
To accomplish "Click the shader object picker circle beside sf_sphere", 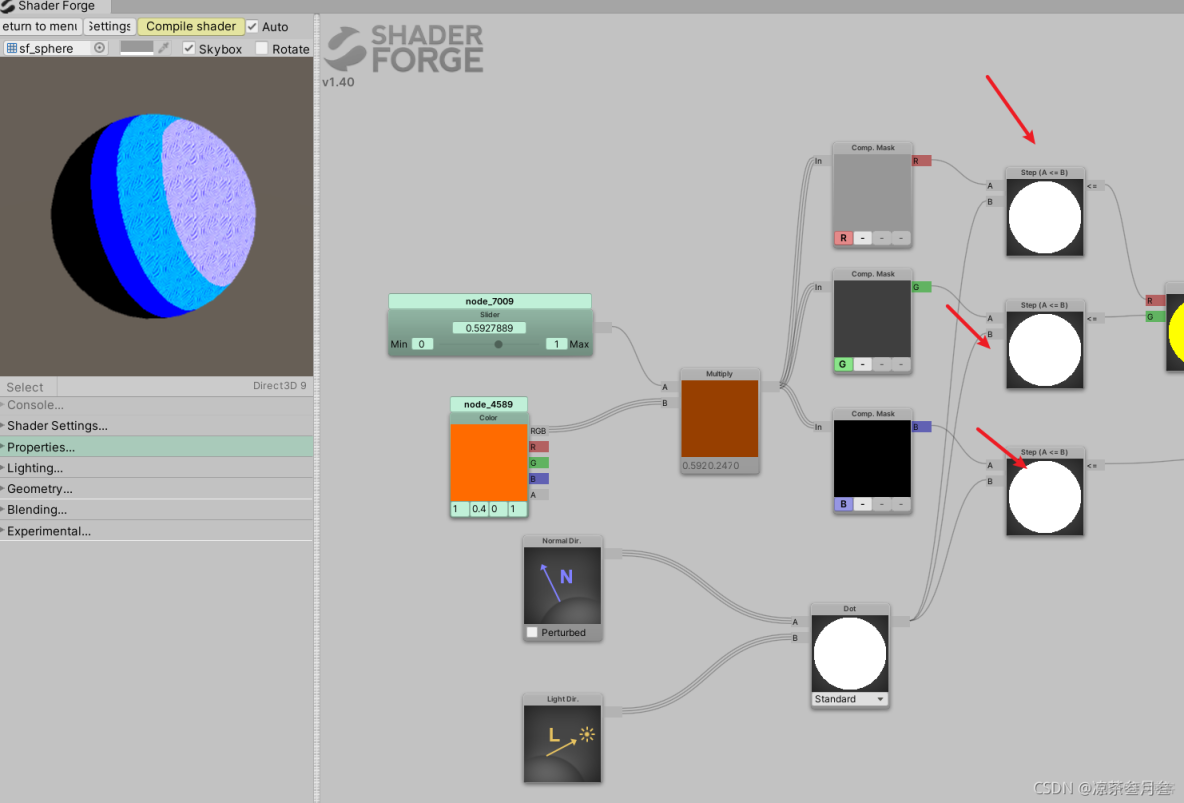I will tap(99, 47).
